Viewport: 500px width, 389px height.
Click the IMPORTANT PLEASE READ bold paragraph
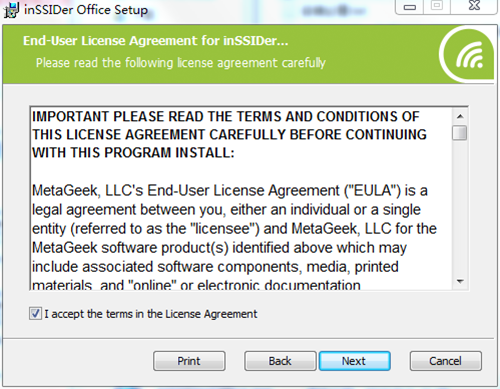pyautogui.click(x=229, y=135)
